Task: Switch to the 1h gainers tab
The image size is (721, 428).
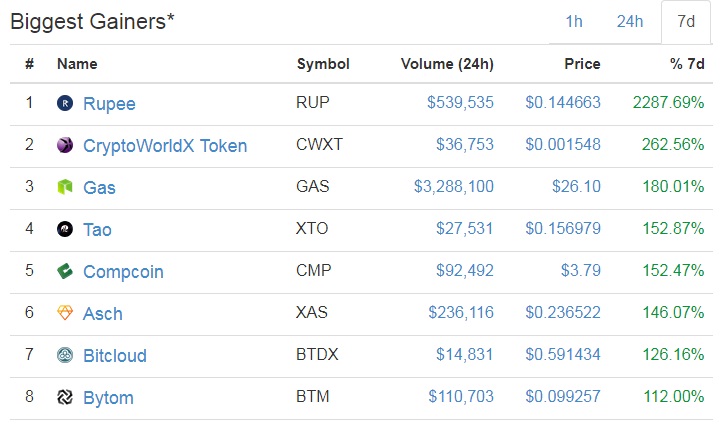Action: pyautogui.click(x=574, y=22)
